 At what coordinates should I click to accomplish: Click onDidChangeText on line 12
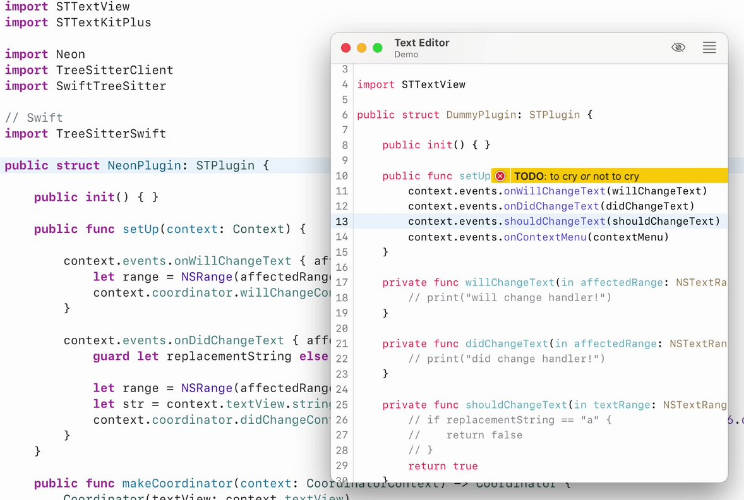pos(551,206)
